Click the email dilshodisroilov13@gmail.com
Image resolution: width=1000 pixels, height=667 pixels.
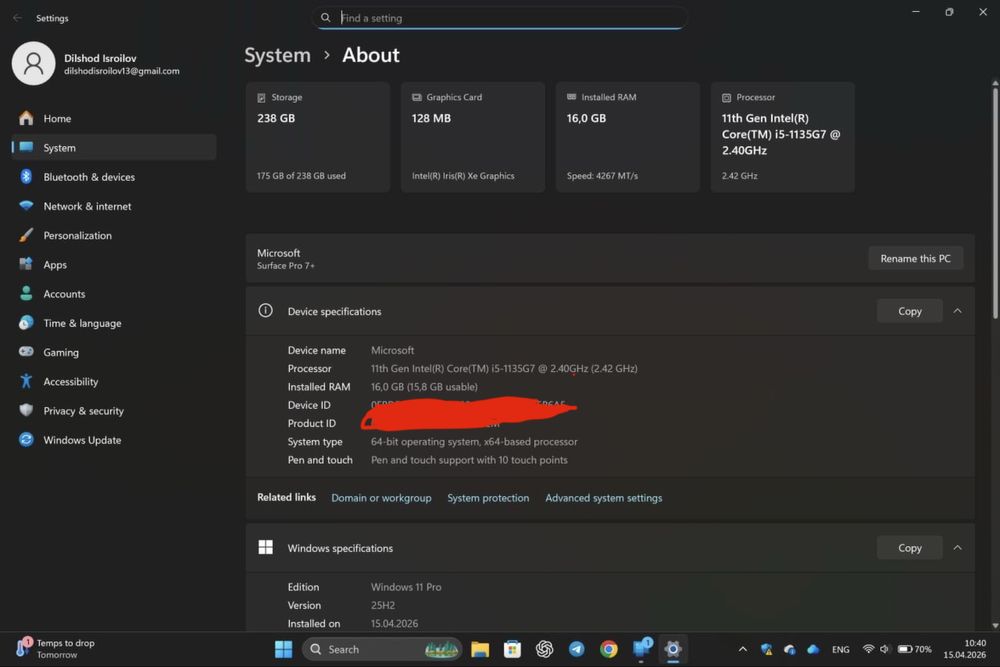pos(122,71)
